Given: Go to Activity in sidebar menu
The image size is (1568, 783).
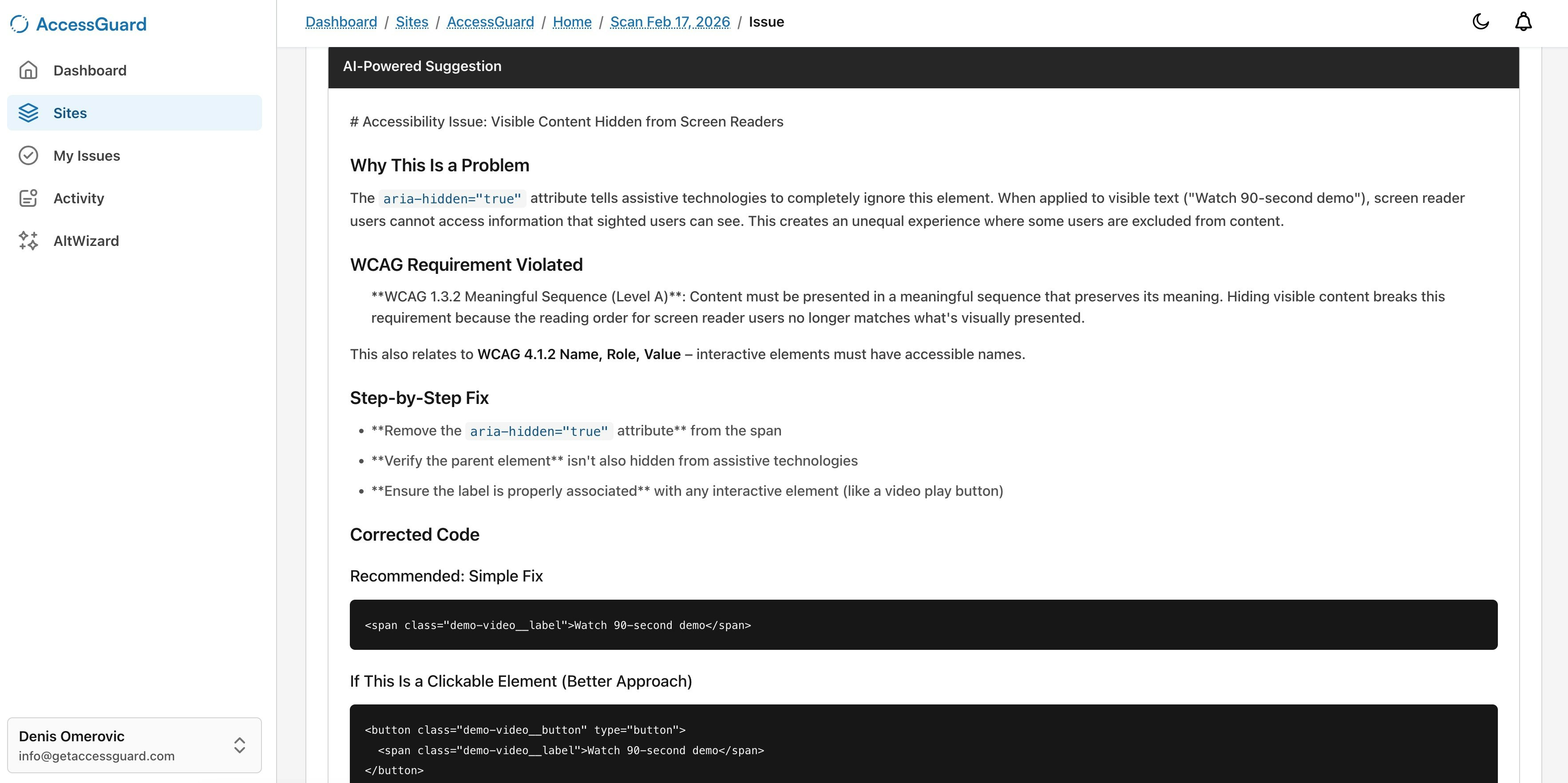Looking at the screenshot, I should click(x=79, y=198).
